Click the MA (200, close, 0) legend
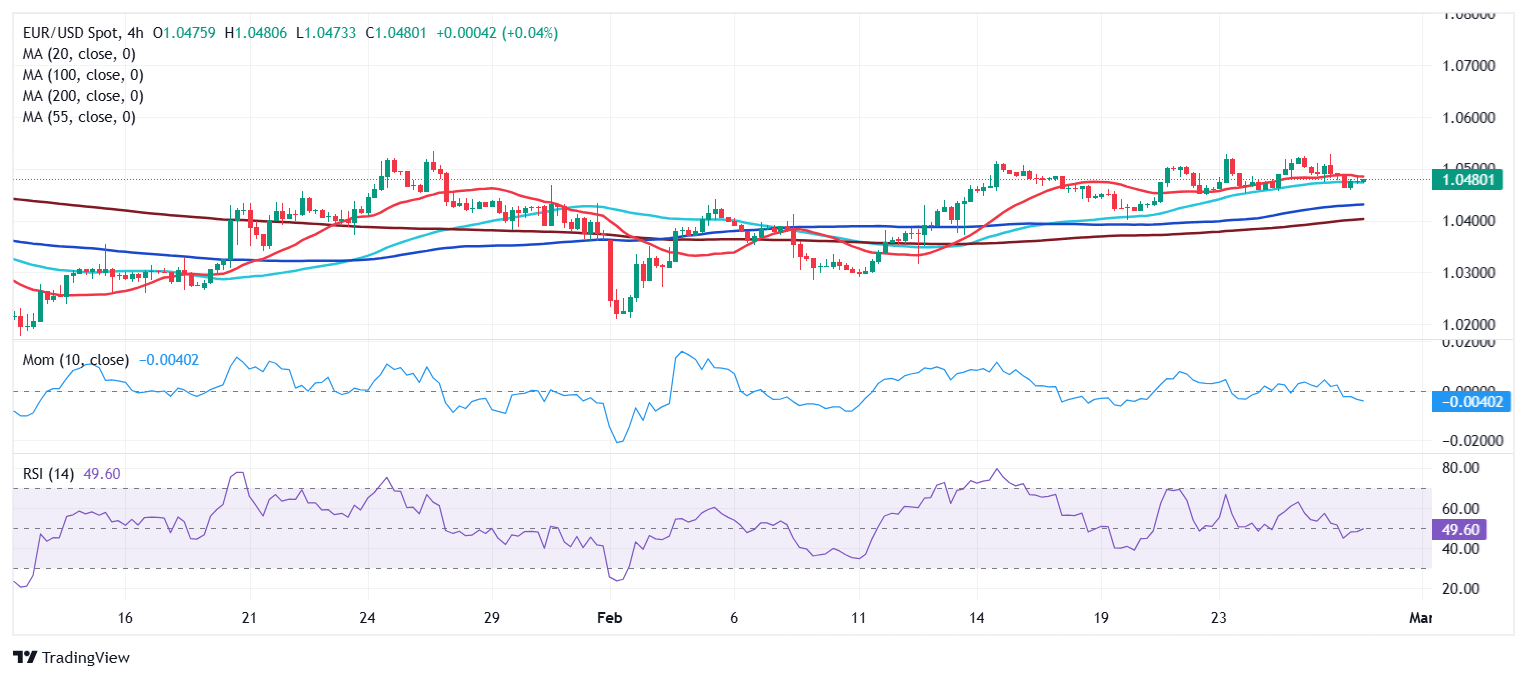The image size is (1527, 679). tap(83, 96)
